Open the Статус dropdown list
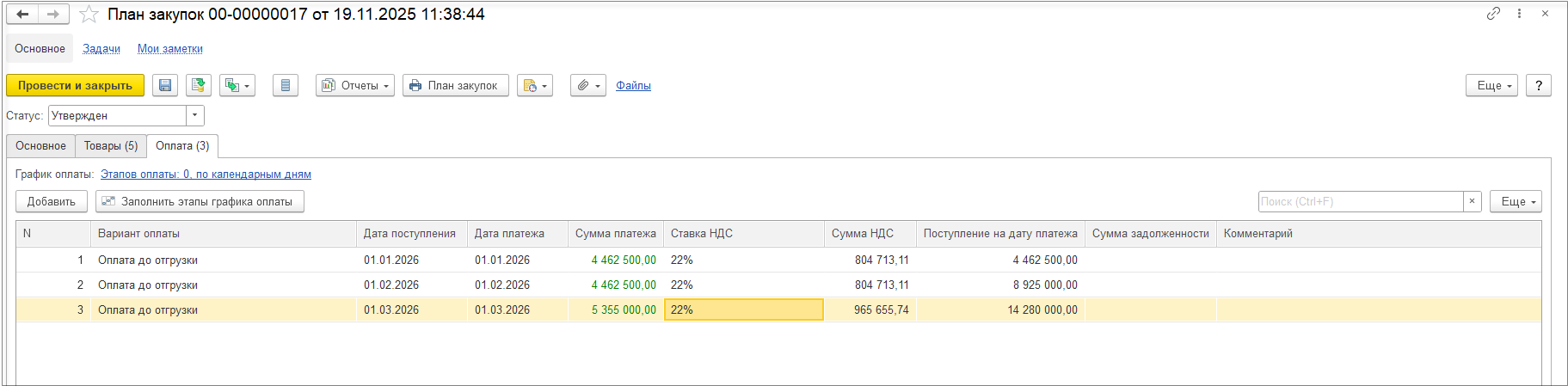Image resolution: width=1568 pixels, height=386 pixels. tap(196, 116)
